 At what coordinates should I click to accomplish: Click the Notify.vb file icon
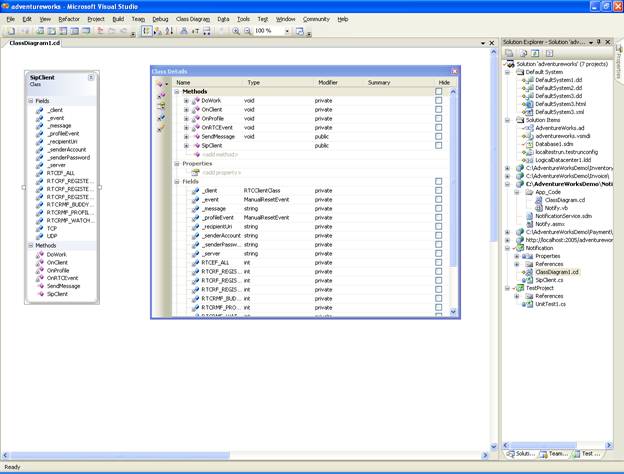539,208
